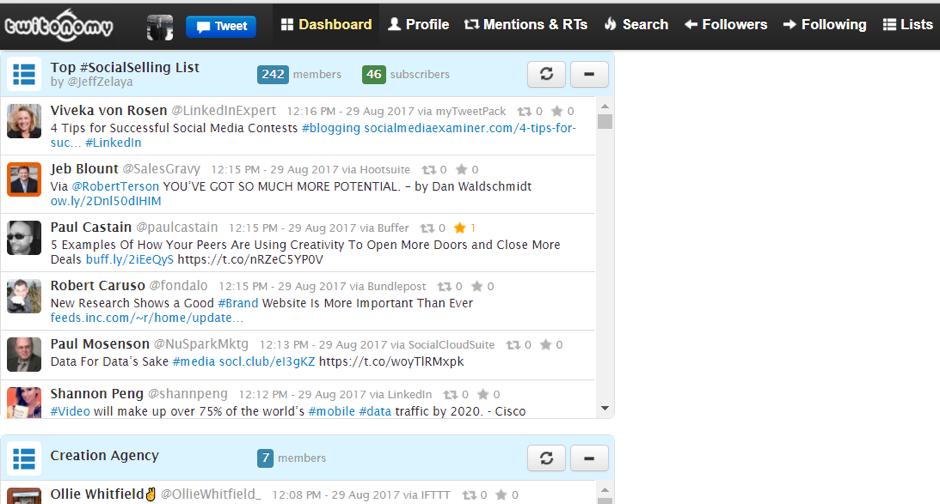Click the #LinkedIn hashtag
940x504 pixels.
(113, 143)
